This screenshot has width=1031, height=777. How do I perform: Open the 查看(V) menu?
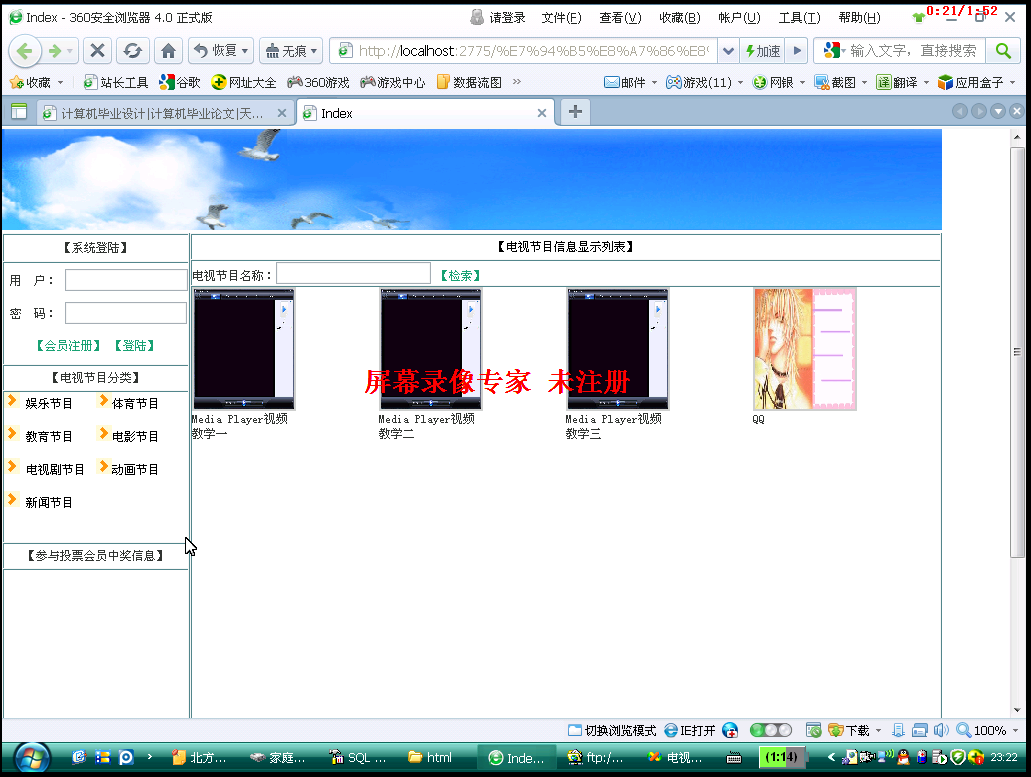click(619, 18)
